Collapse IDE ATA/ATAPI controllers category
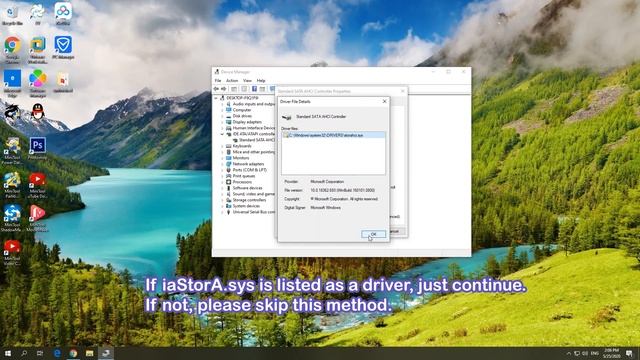The width and height of the screenshot is (640, 360). pos(222,134)
